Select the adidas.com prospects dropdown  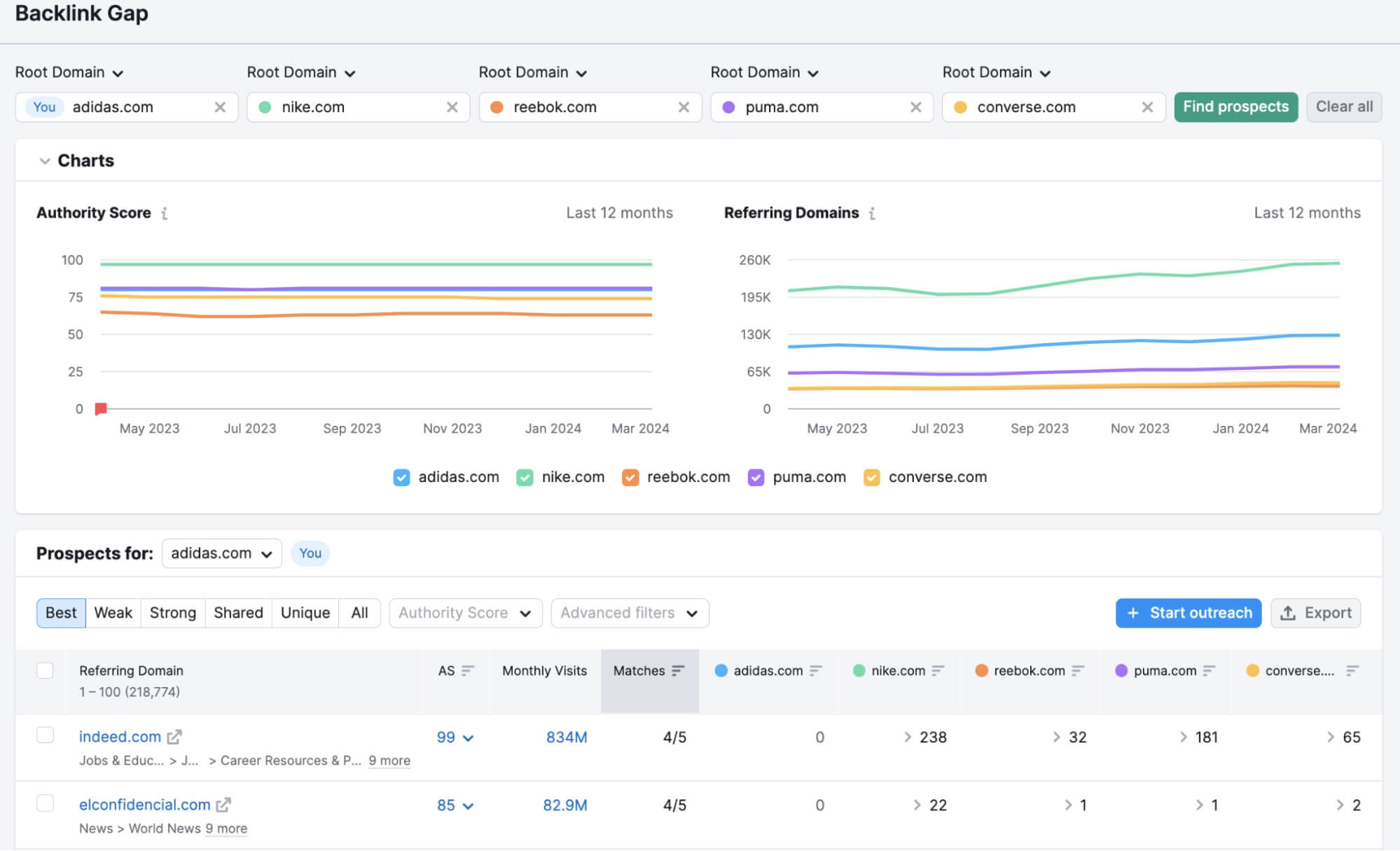click(x=221, y=552)
